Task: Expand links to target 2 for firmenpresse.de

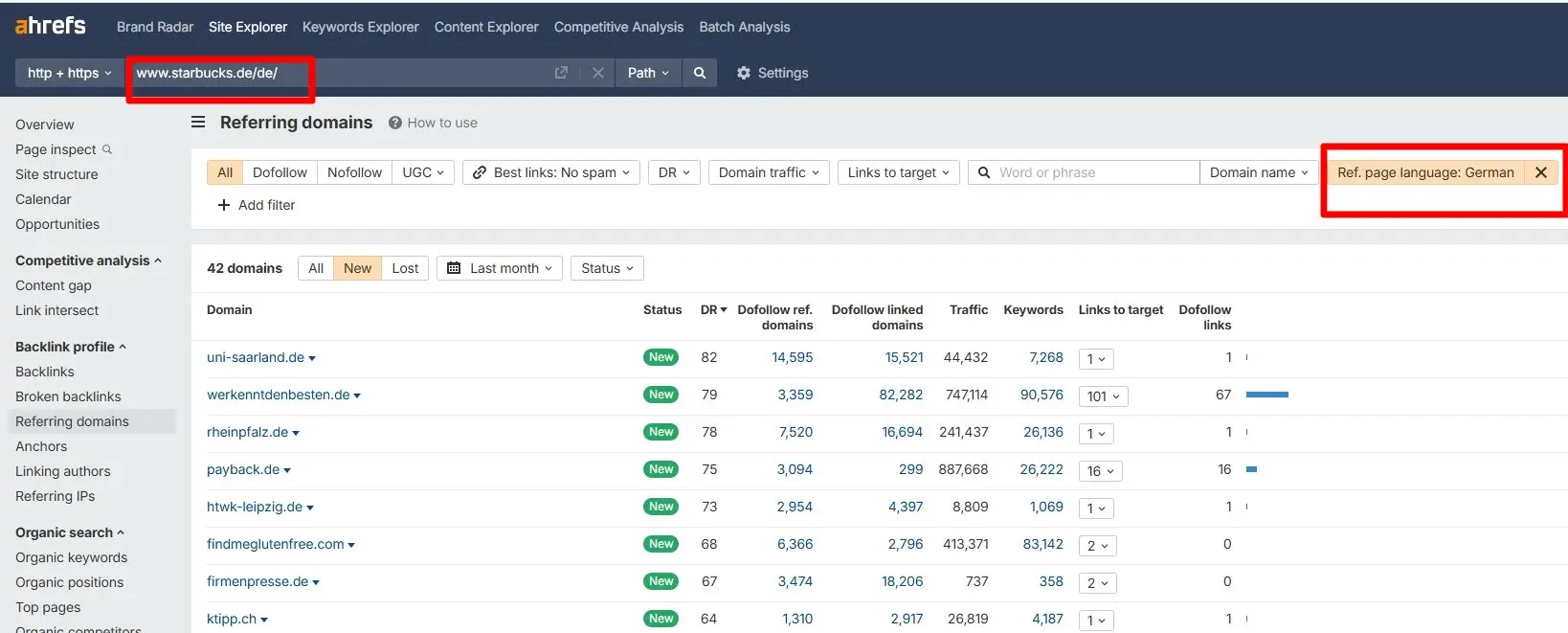Action: (1097, 583)
